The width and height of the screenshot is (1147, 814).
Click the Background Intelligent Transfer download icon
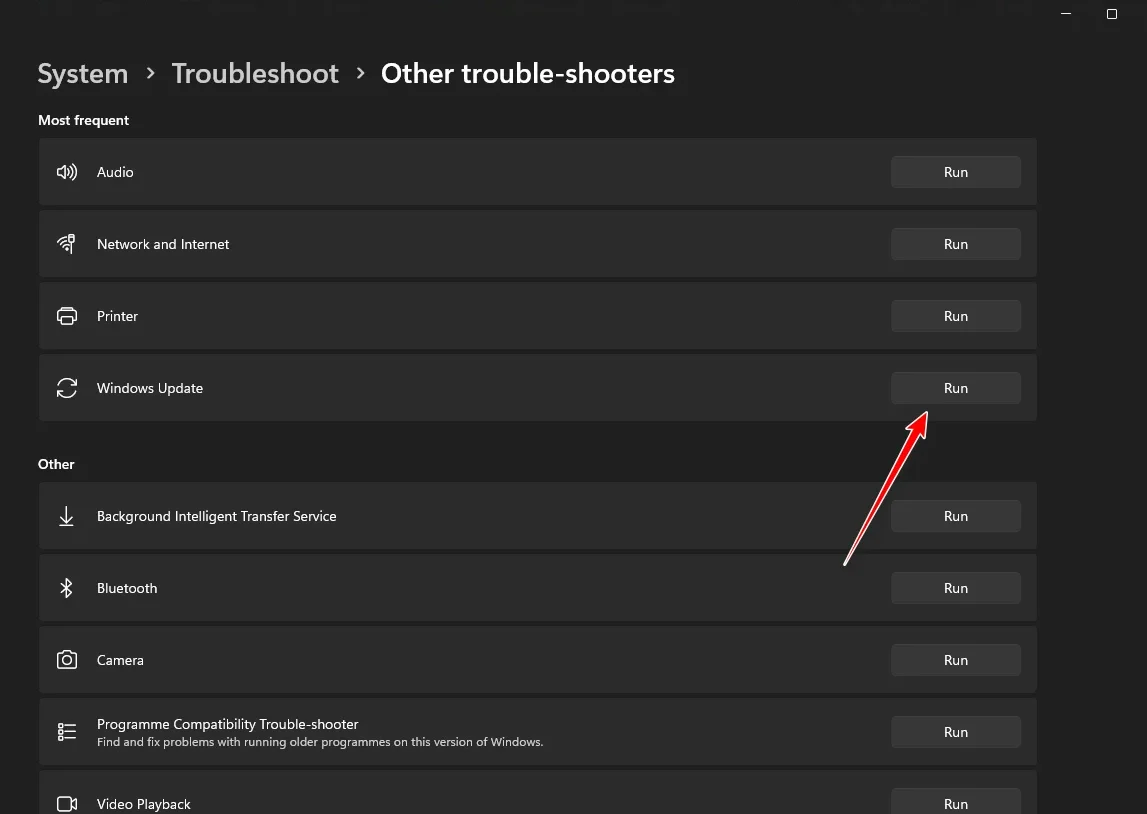[67, 516]
